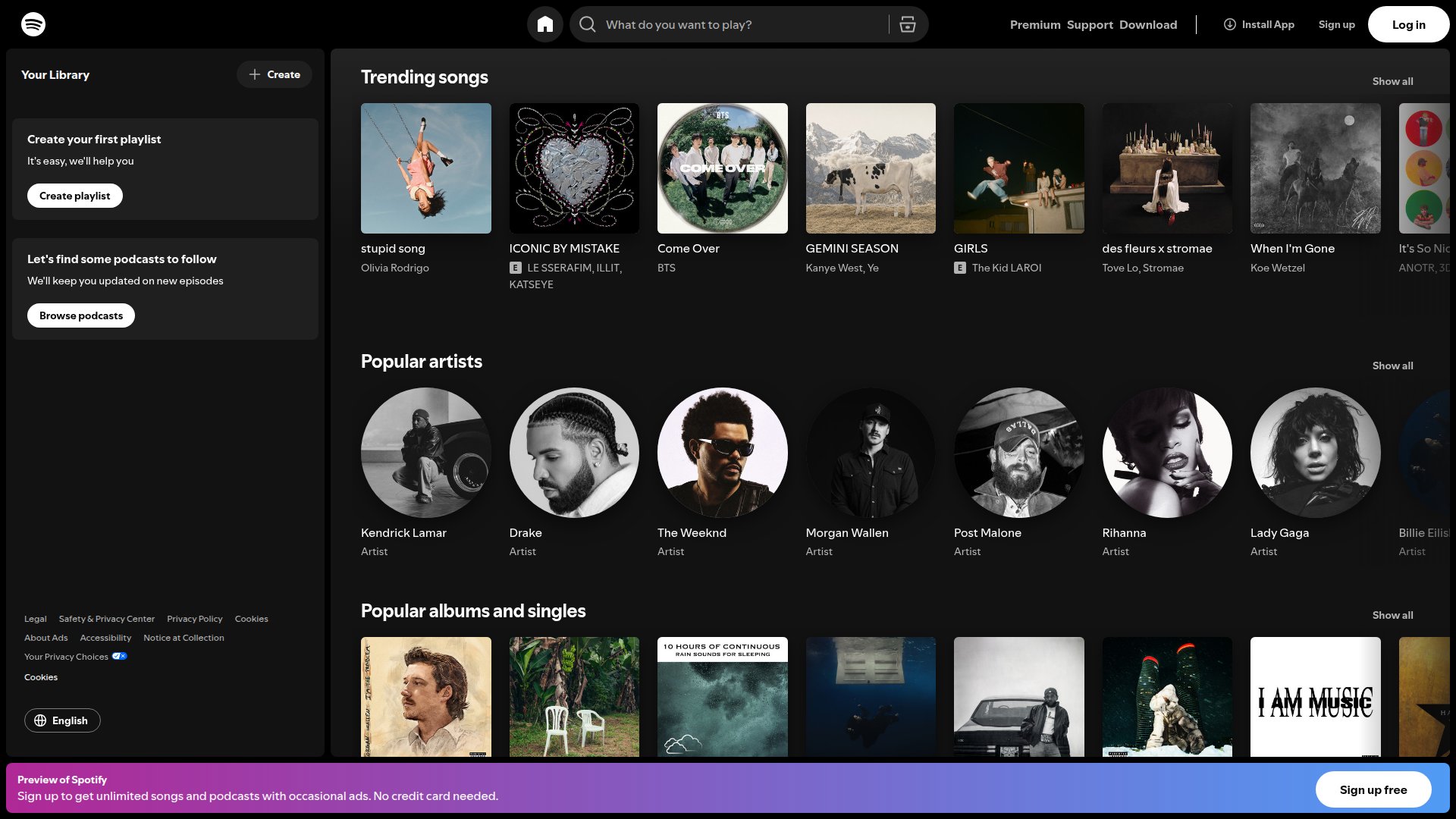This screenshot has height=819, width=1456.
Task: Open the 10 Hours Rain Sounds album cover
Action: (x=723, y=697)
